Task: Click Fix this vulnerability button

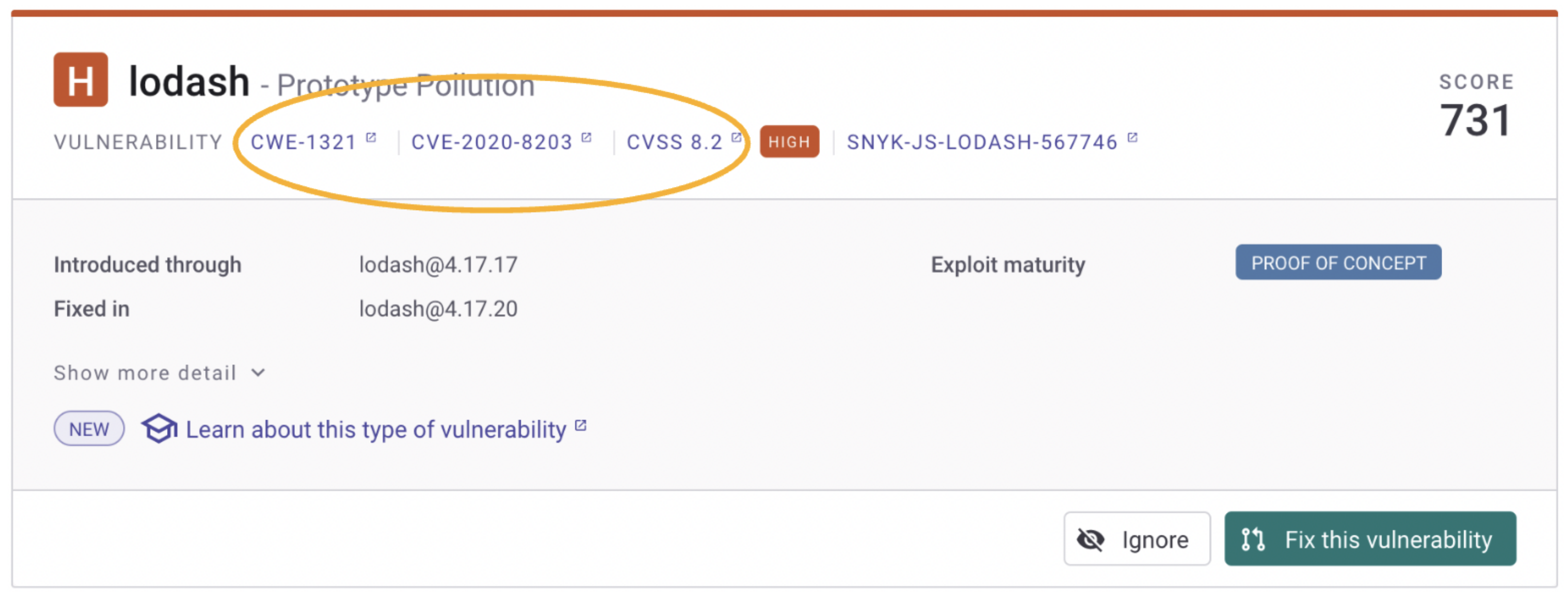Action: coord(1370,539)
